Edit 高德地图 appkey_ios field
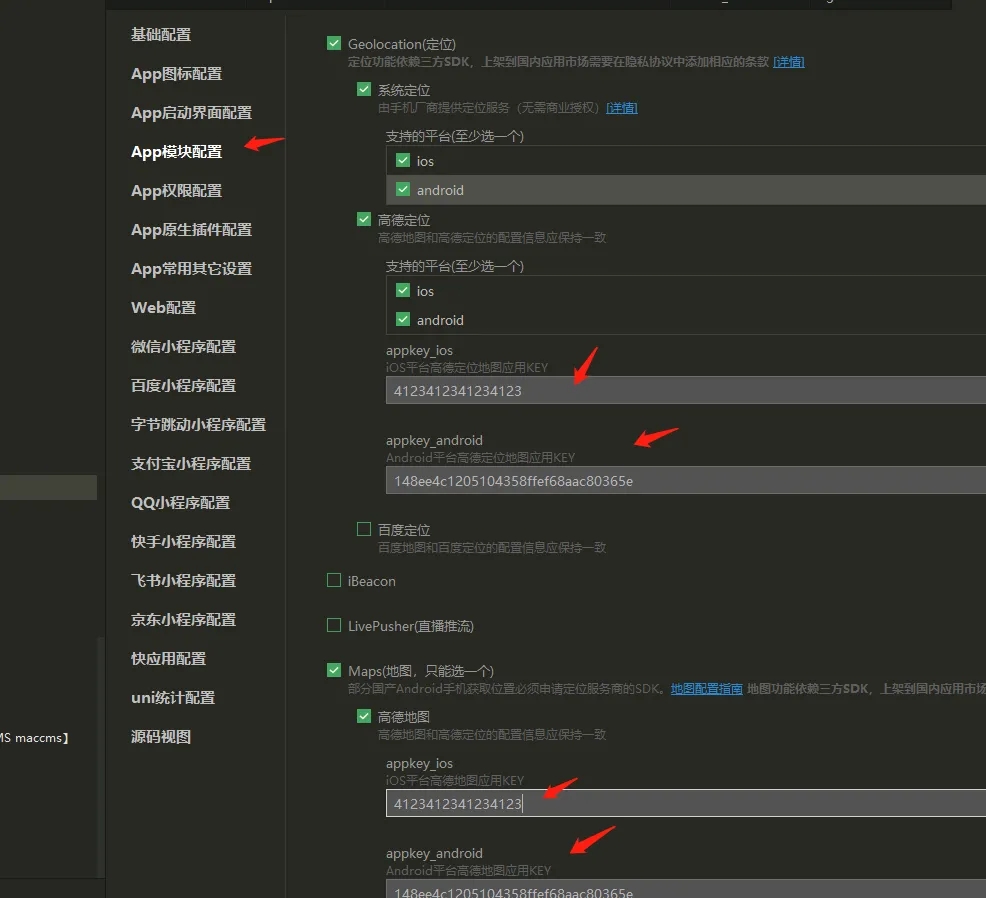 685,803
